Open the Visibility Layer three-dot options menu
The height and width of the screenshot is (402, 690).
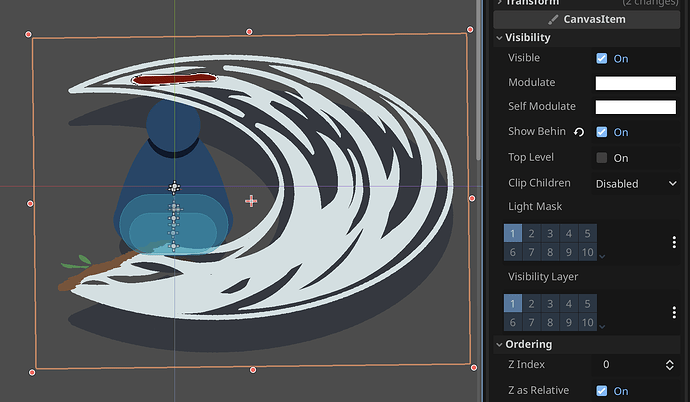click(673, 312)
